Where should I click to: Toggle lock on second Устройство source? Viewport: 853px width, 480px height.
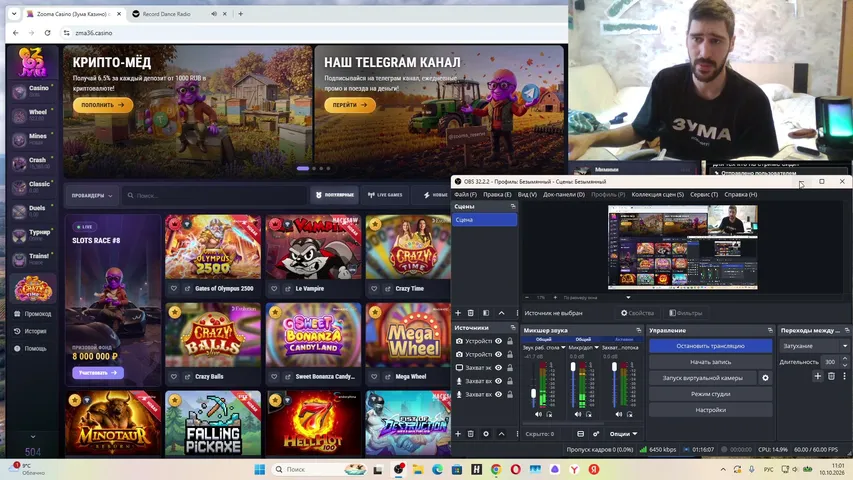tap(510, 354)
